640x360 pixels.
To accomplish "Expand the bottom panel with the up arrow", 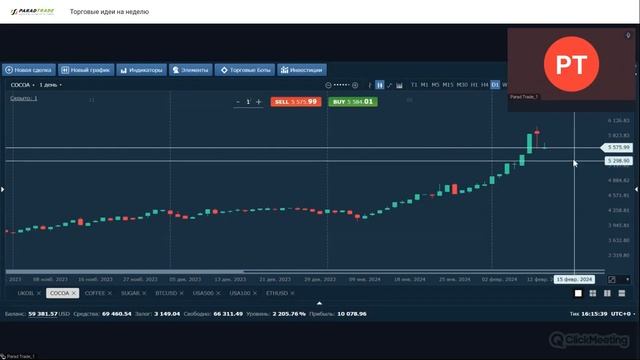I will coord(319,303).
